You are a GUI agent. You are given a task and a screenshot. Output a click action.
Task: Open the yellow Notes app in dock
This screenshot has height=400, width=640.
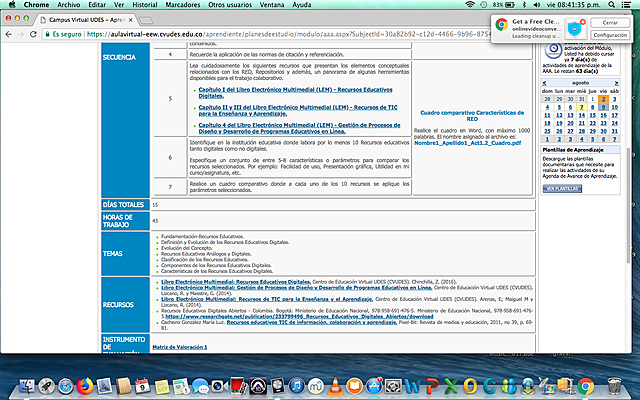(x=162, y=386)
